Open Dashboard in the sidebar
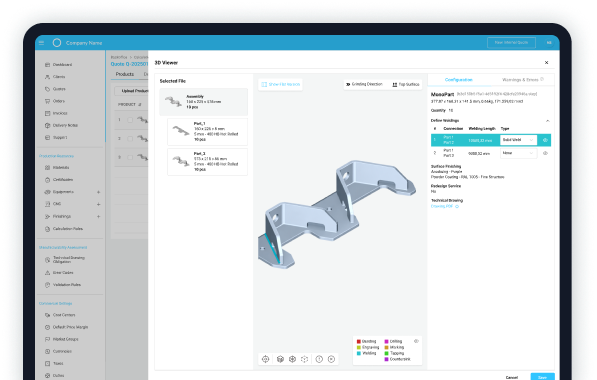Image resolution: width=597 pixels, height=380 pixels. pyautogui.click(x=58, y=65)
